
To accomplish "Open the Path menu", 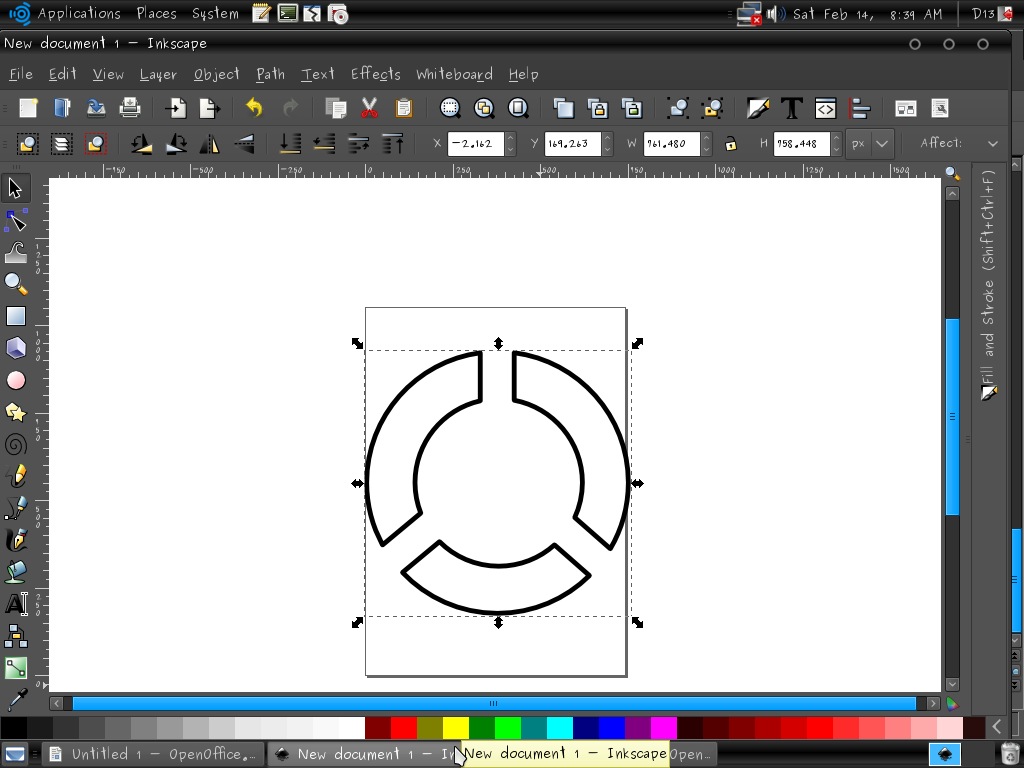I will coord(270,74).
